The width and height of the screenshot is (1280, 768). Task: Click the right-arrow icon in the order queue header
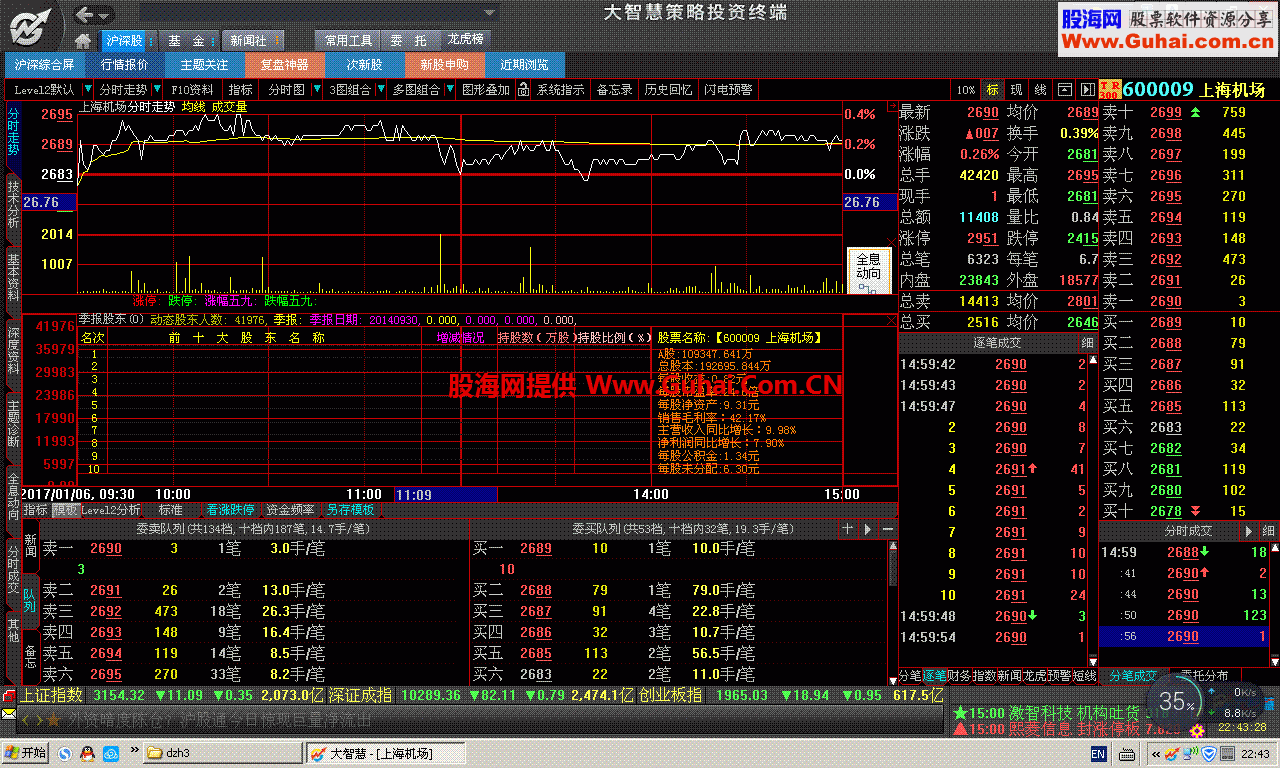click(x=867, y=529)
